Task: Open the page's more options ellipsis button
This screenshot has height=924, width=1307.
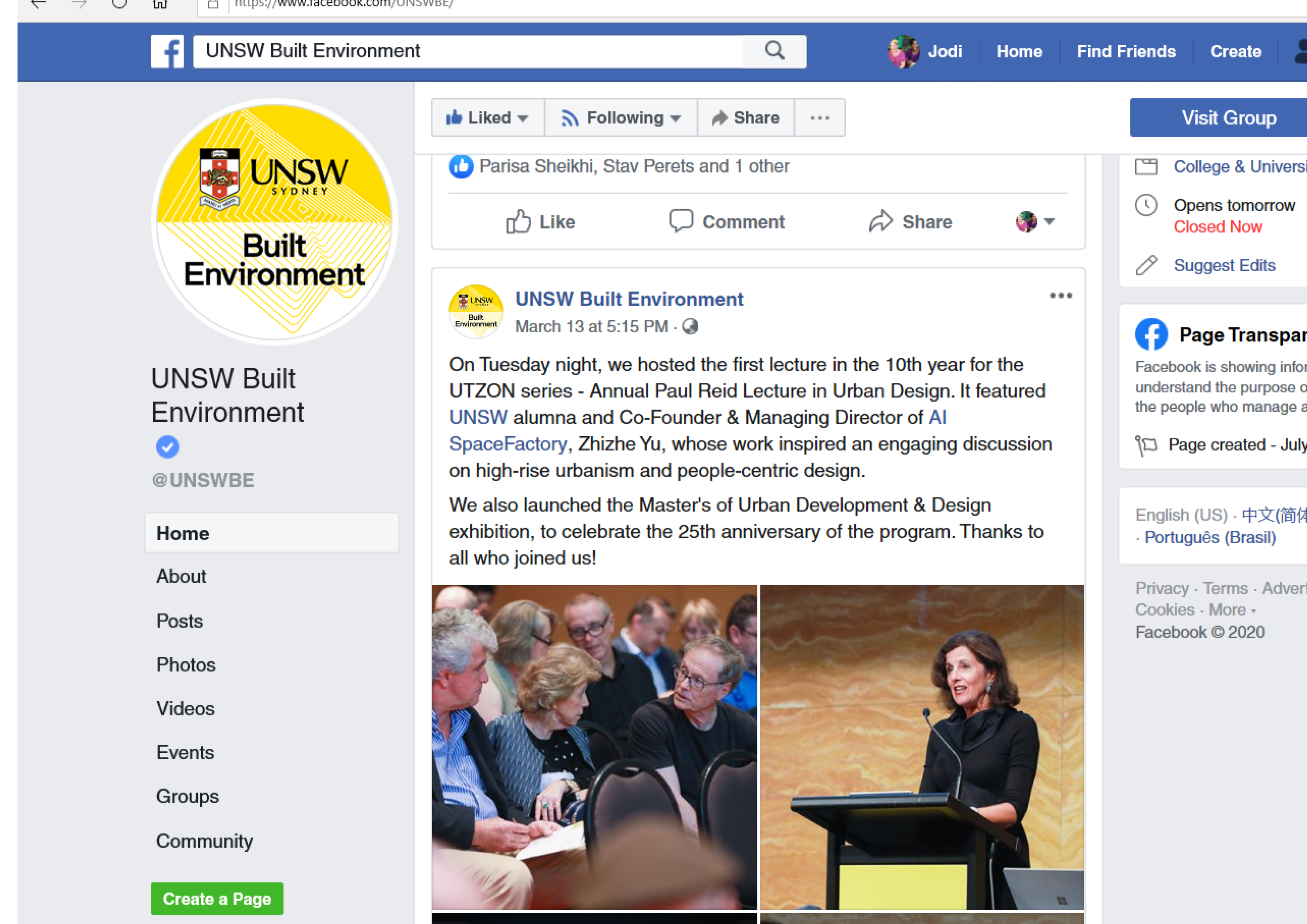Action: 820,118
